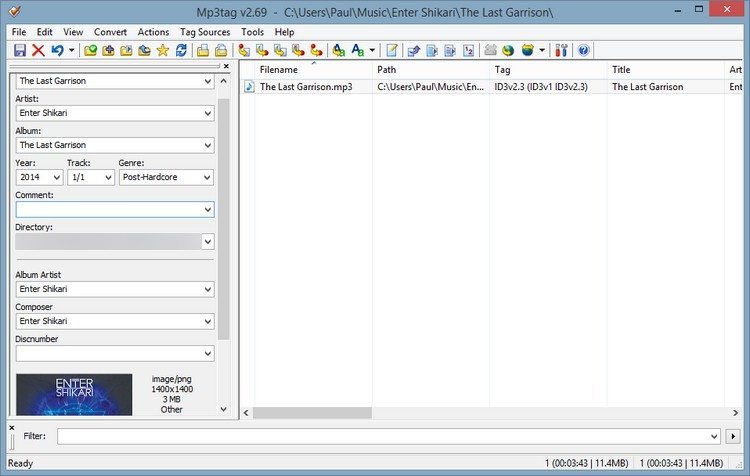
Task: Open favorite directory star icon
Action: pyautogui.click(x=163, y=50)
